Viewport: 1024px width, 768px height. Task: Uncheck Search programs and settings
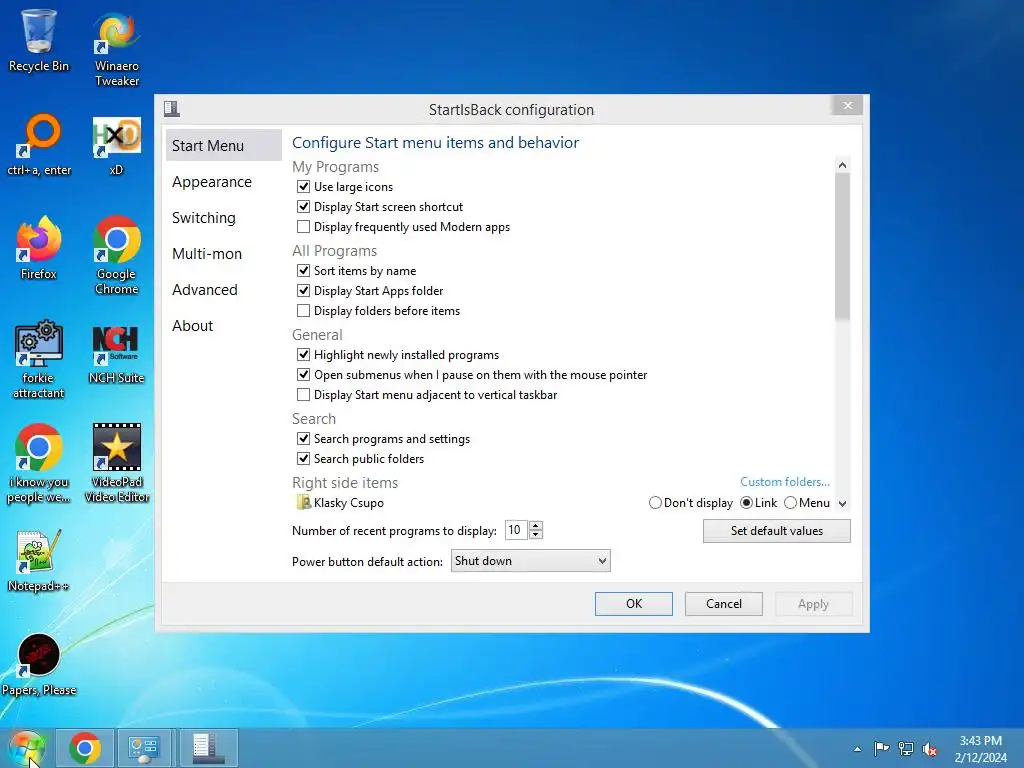(x=303, y=439)
